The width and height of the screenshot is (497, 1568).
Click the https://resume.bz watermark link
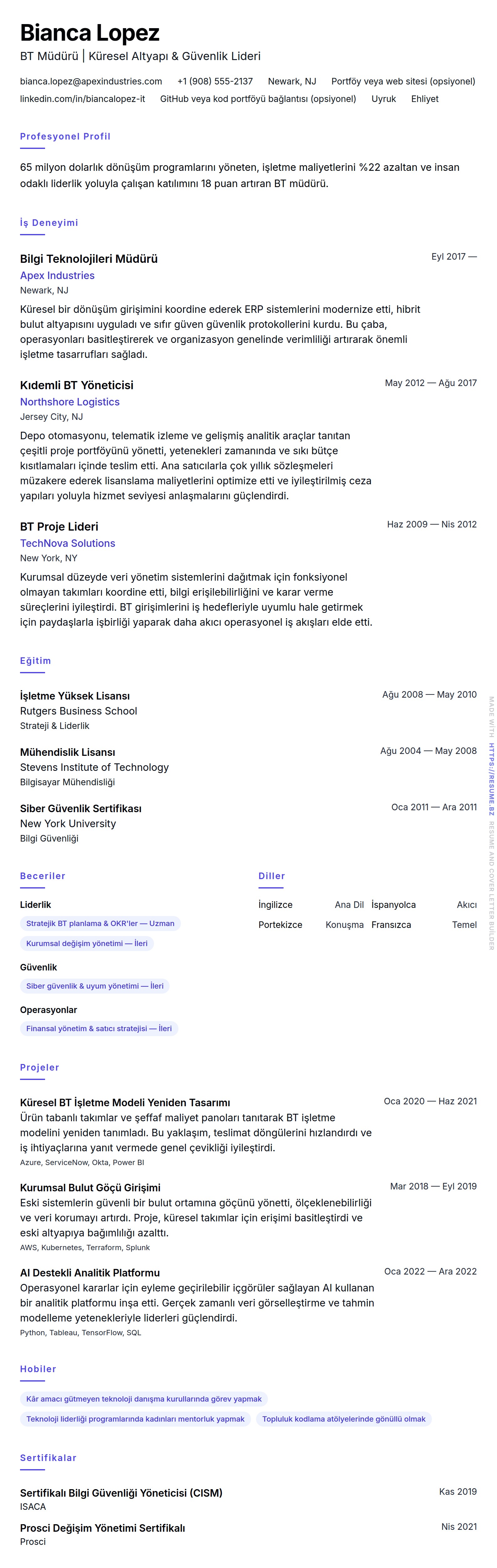click(491, 779)
